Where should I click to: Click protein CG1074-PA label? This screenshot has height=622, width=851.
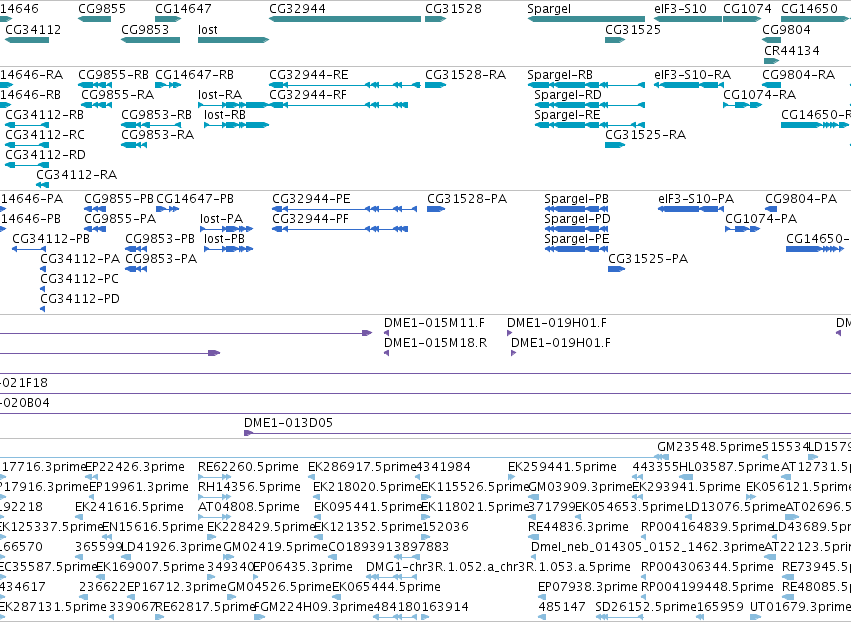tap(761, 219)
